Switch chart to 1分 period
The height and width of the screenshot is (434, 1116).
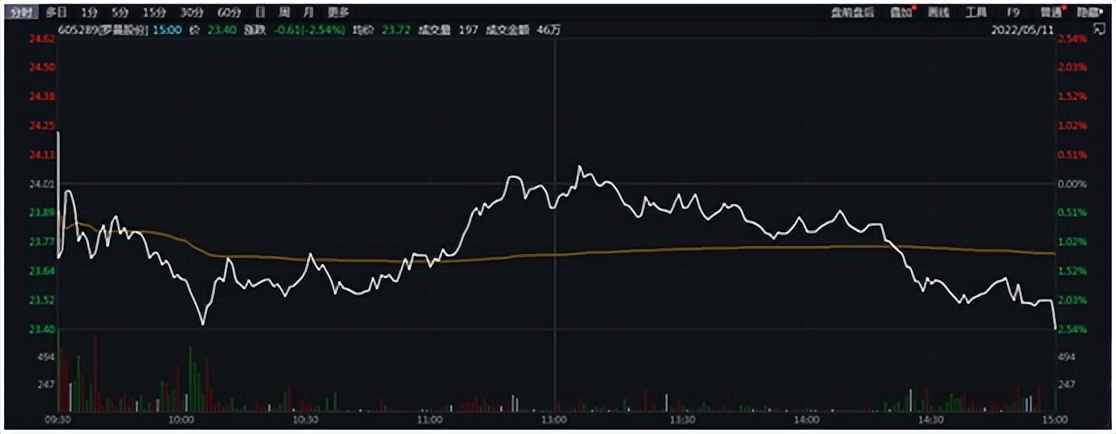click(x=90, y=12)
